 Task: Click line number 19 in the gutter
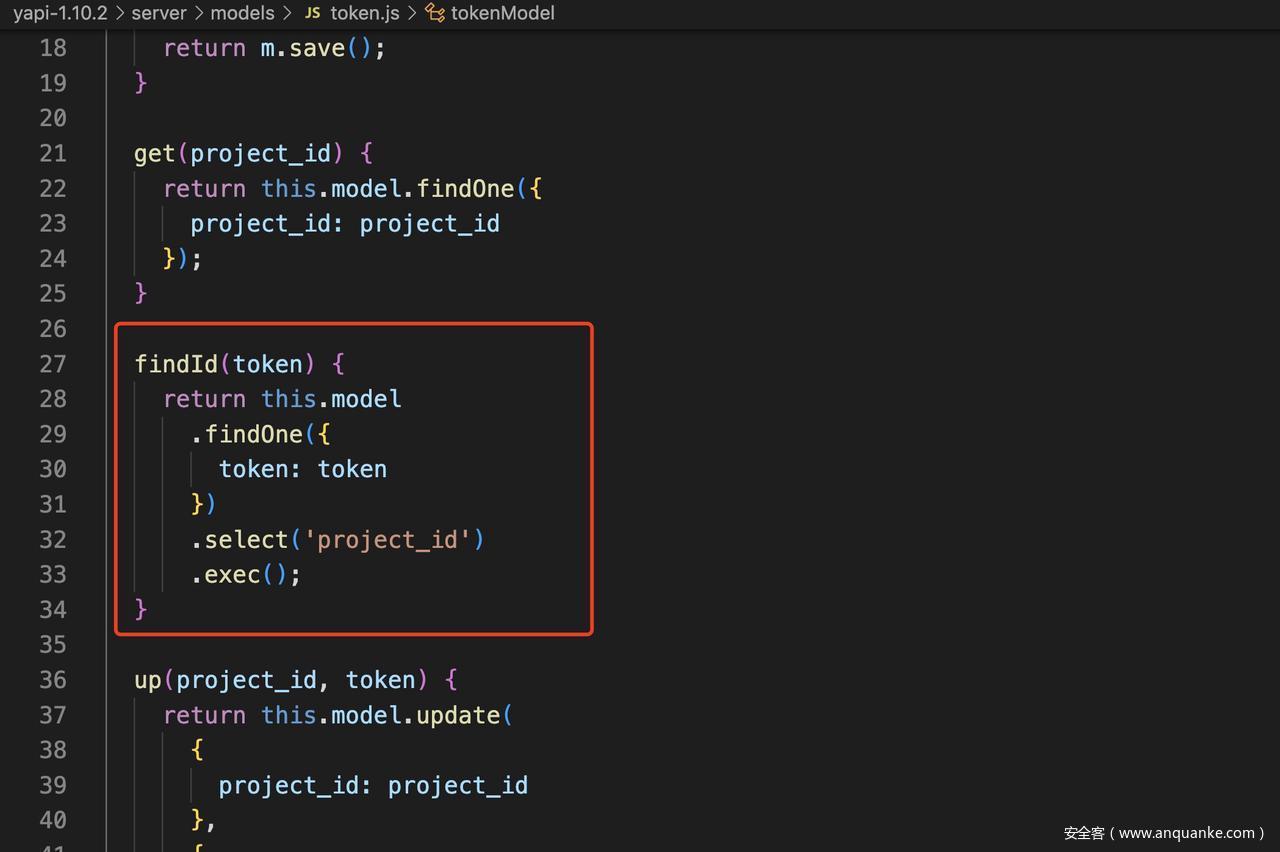(53, 83)
